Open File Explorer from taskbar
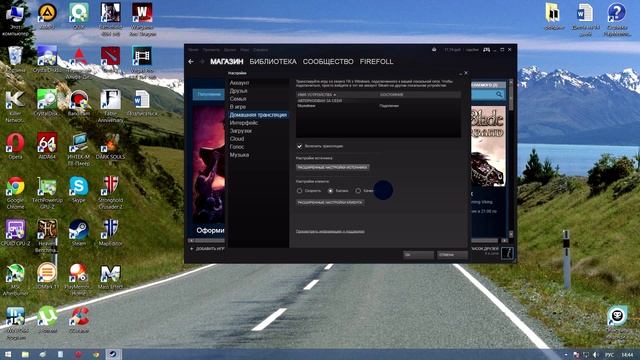640x360 pixels. pyautogui.click(x=25, y=354)
